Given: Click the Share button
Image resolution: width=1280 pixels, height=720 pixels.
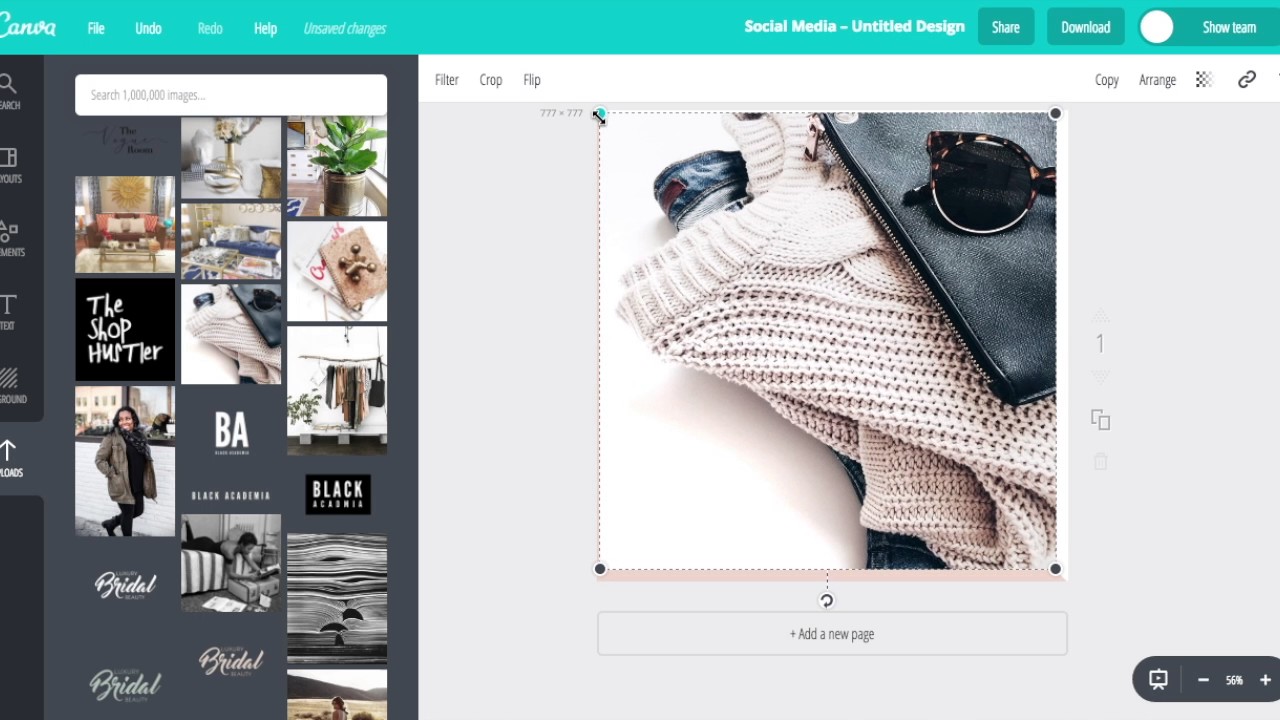Looking at the screenshot, I should coord(1005,27).
